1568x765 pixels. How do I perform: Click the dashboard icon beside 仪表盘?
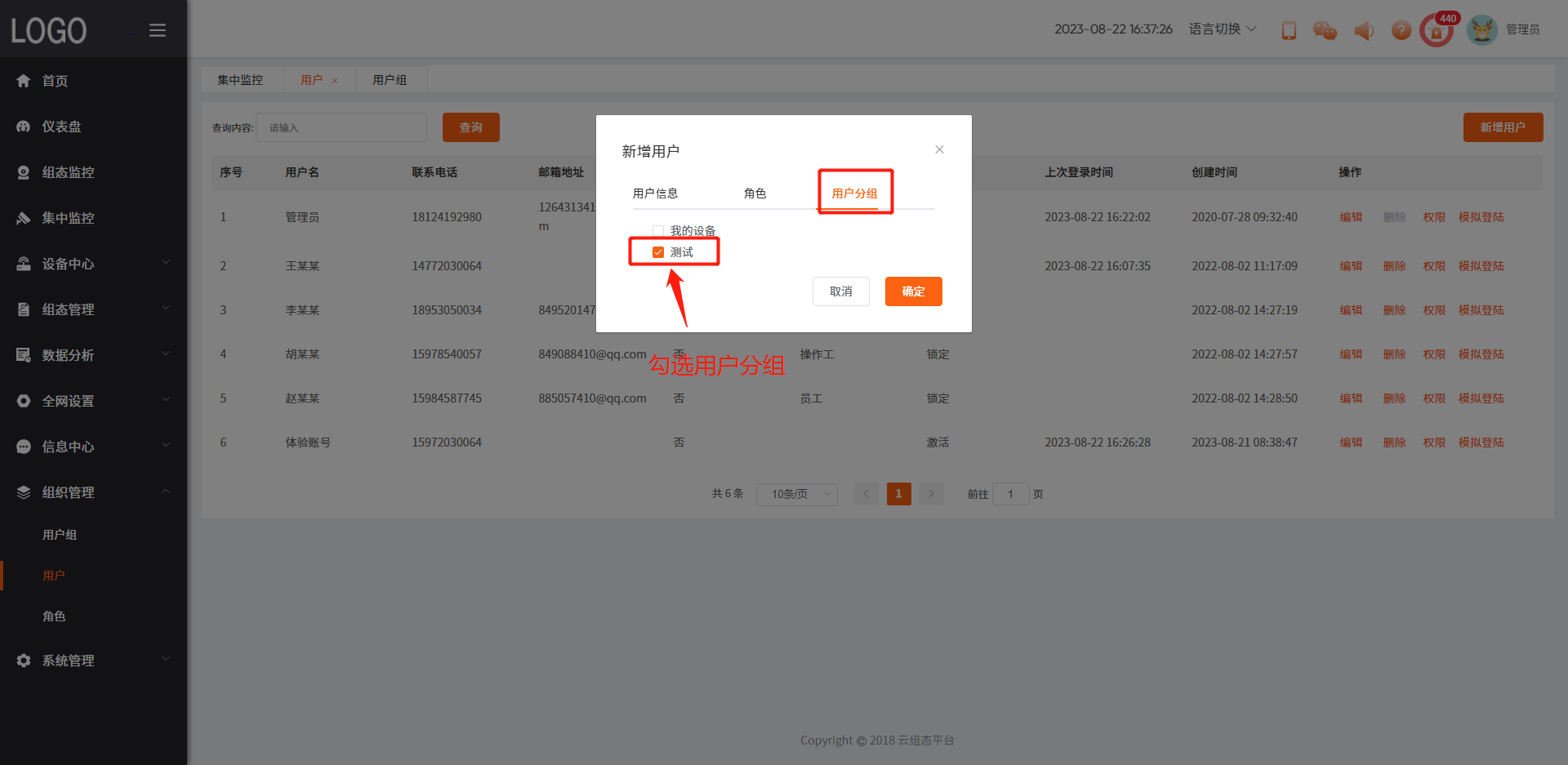pyautogui.click(x=24, y=127)
